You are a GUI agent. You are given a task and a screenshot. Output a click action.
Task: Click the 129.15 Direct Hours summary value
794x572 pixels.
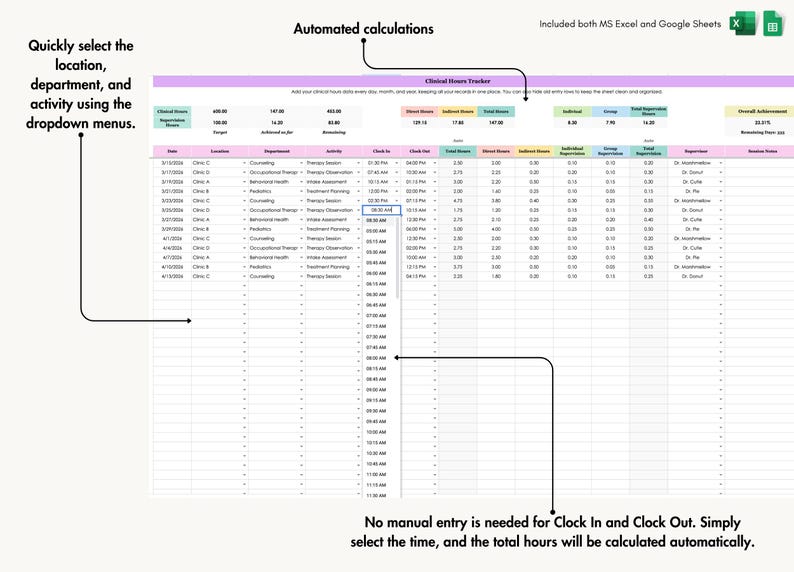click(420, 122)
